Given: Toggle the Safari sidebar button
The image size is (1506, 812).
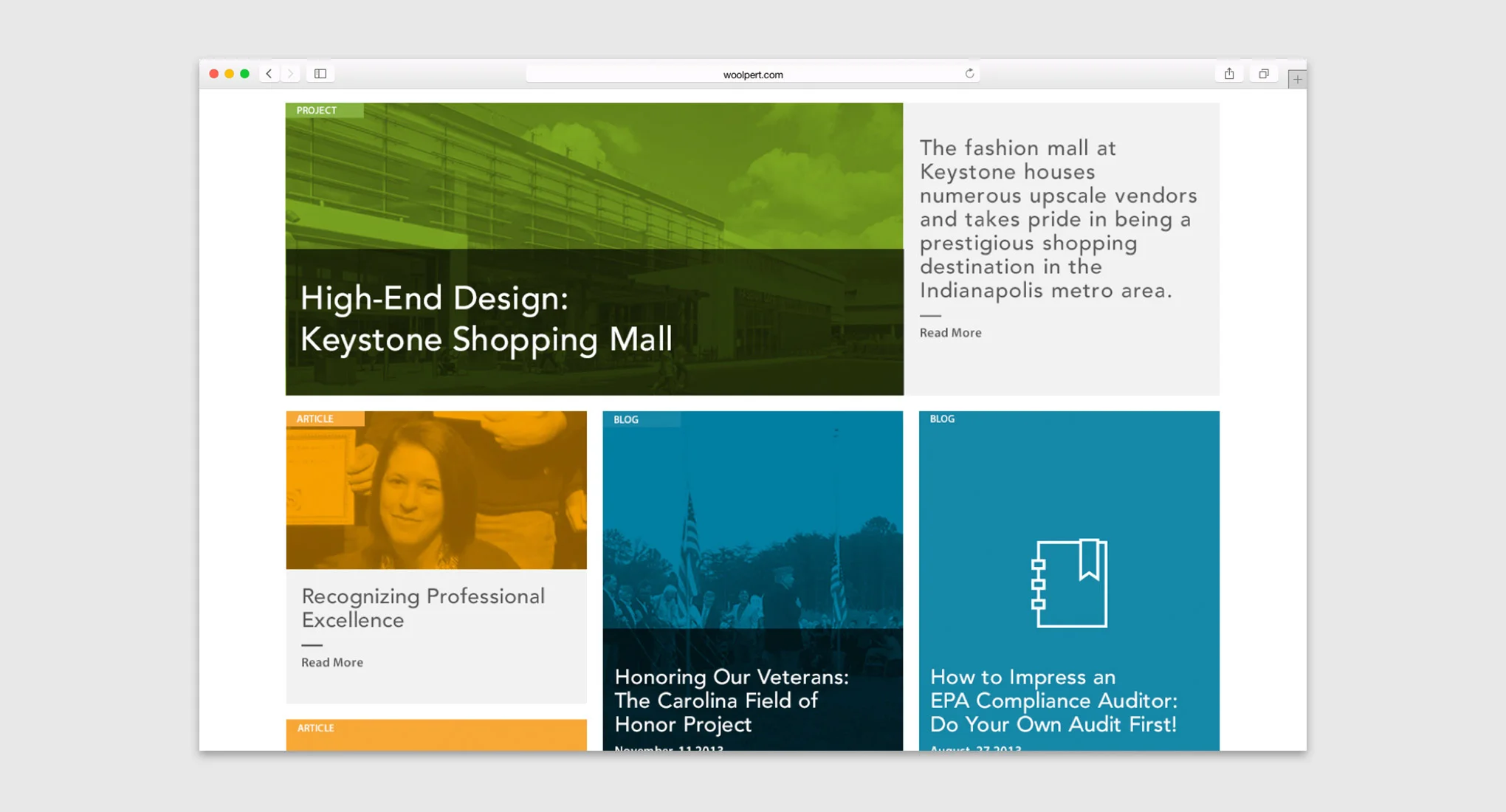Looking at the screenshot, I should 320,74.
